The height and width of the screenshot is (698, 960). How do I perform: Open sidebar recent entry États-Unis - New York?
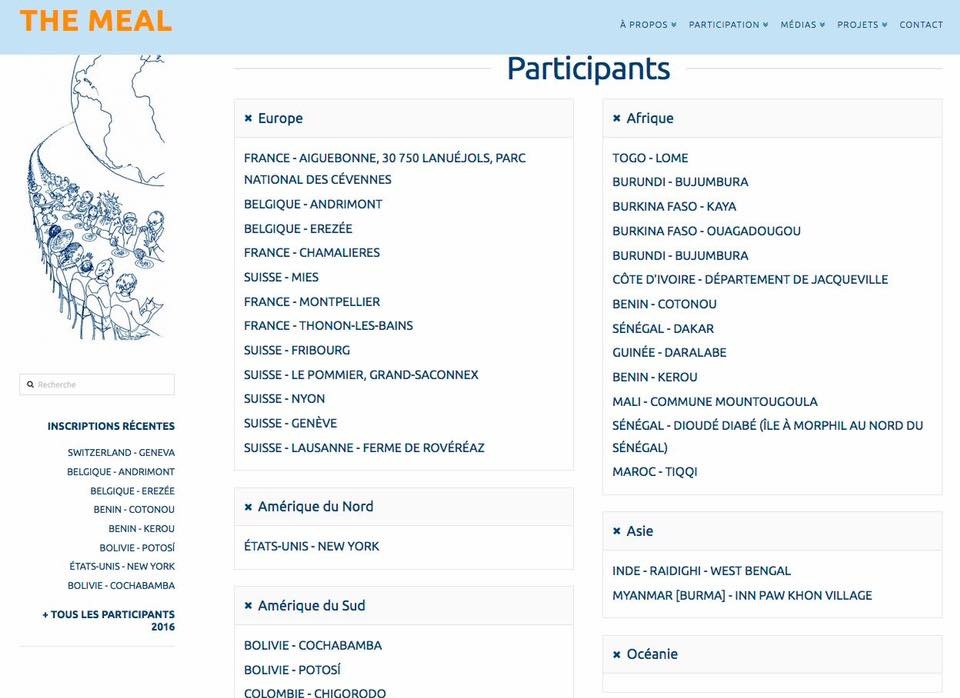pyautogui.click(x=122, y=566)
